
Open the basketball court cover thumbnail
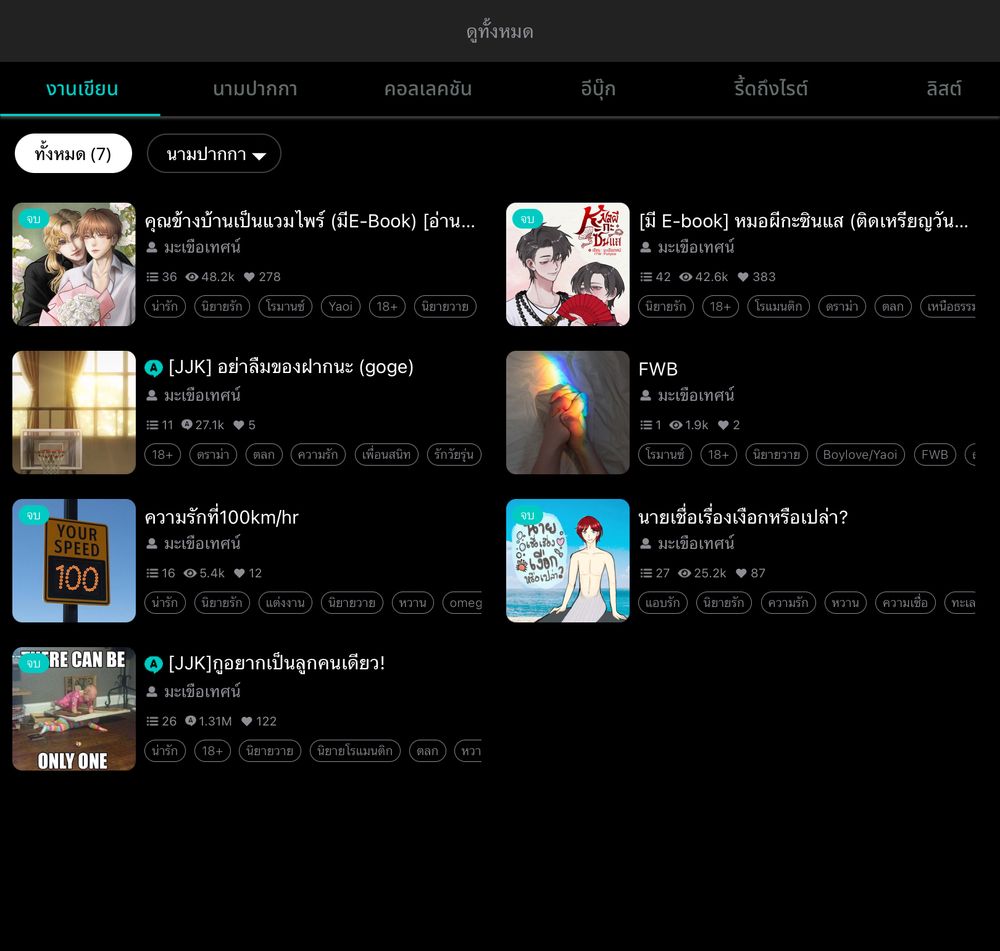(74, 413)
